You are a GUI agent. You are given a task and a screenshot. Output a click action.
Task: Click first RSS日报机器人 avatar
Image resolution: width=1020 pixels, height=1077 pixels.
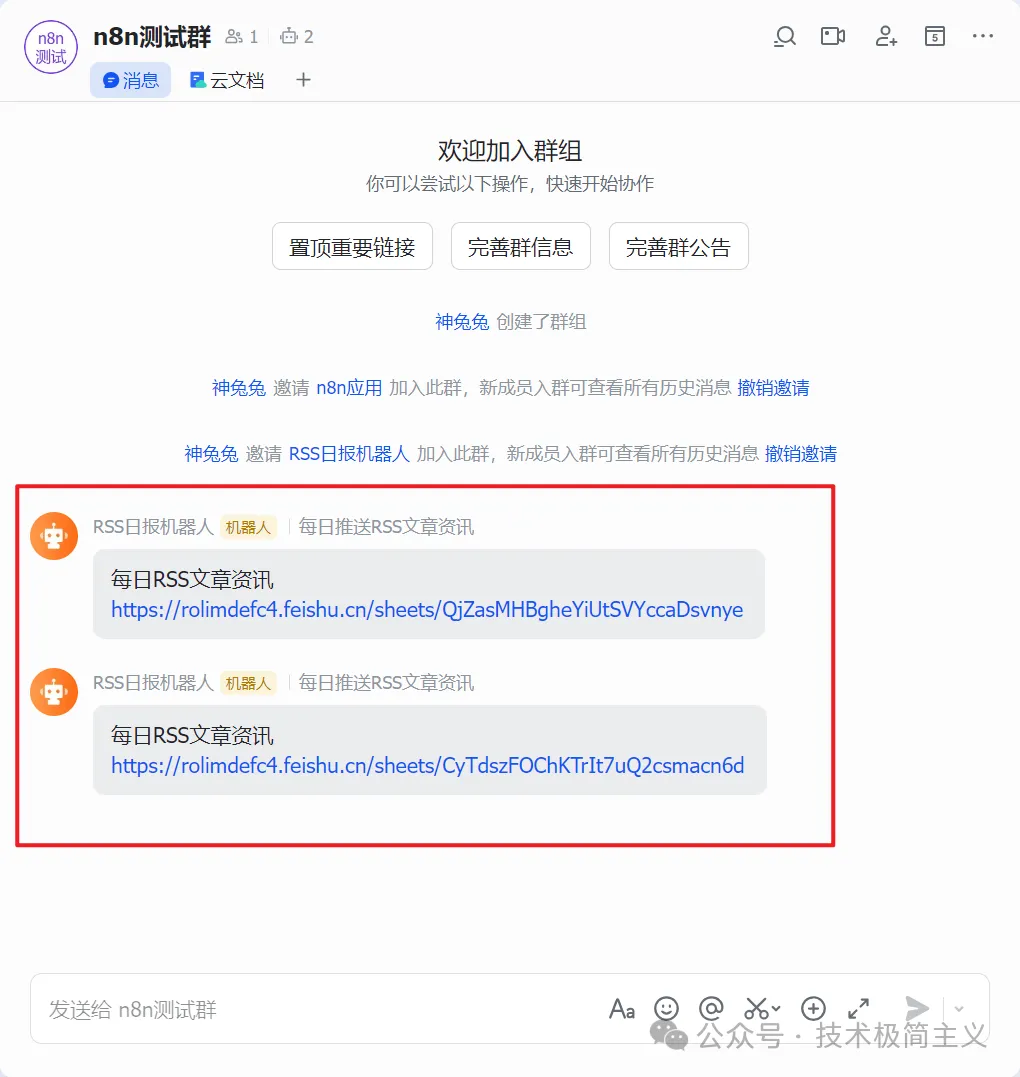[54, 536]
